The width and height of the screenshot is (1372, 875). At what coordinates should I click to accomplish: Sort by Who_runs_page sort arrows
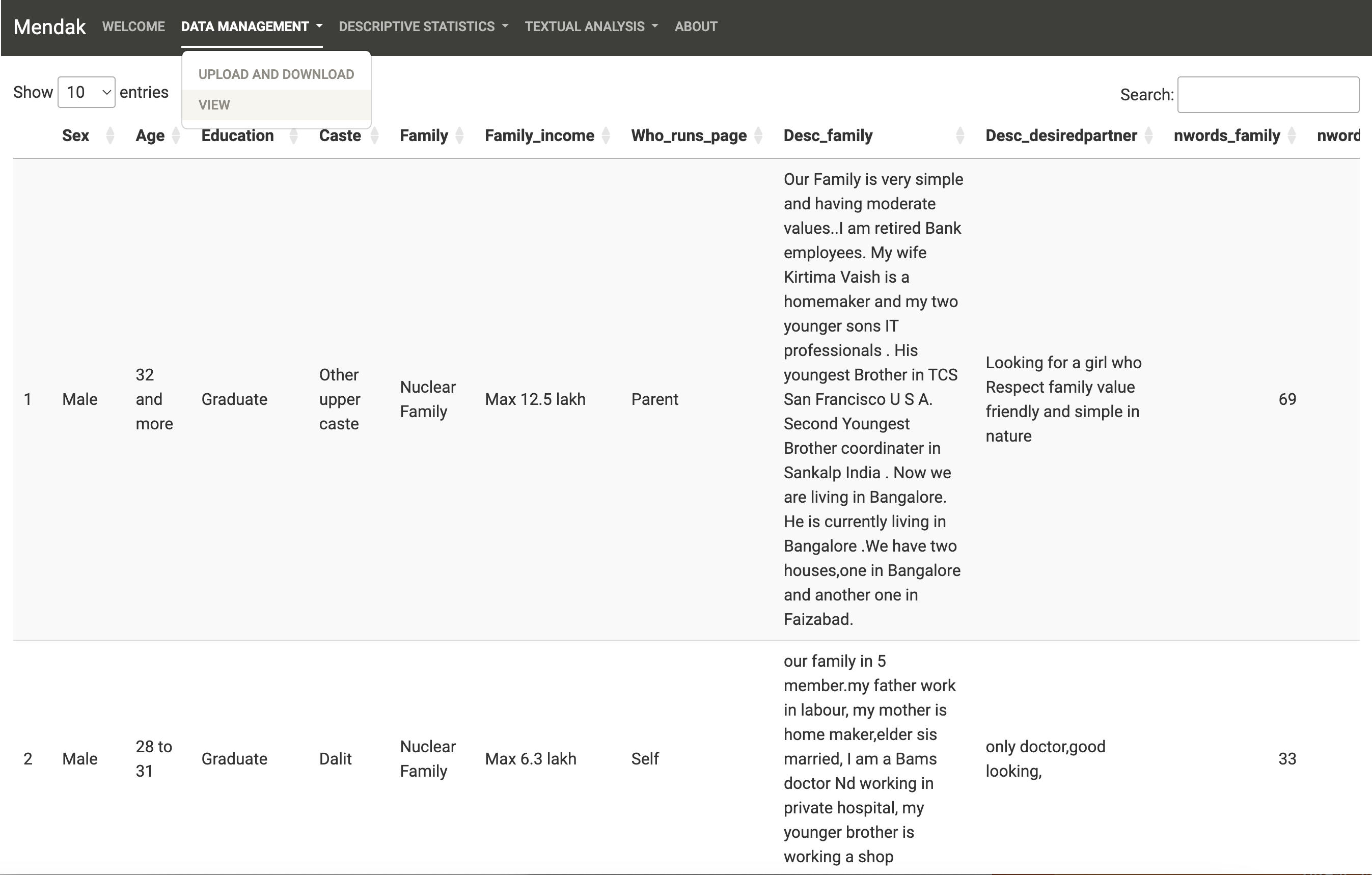point(758,135)
